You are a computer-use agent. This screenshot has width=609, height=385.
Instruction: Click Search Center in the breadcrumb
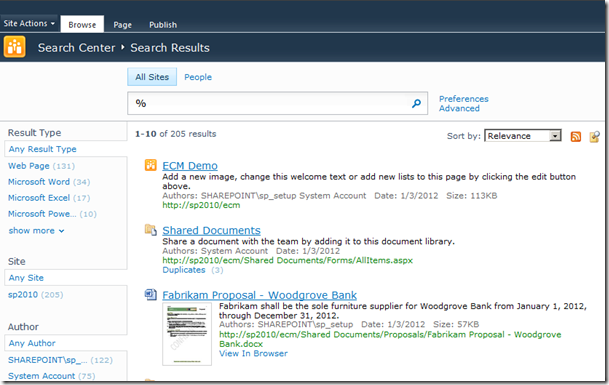(x=77, y=48)
